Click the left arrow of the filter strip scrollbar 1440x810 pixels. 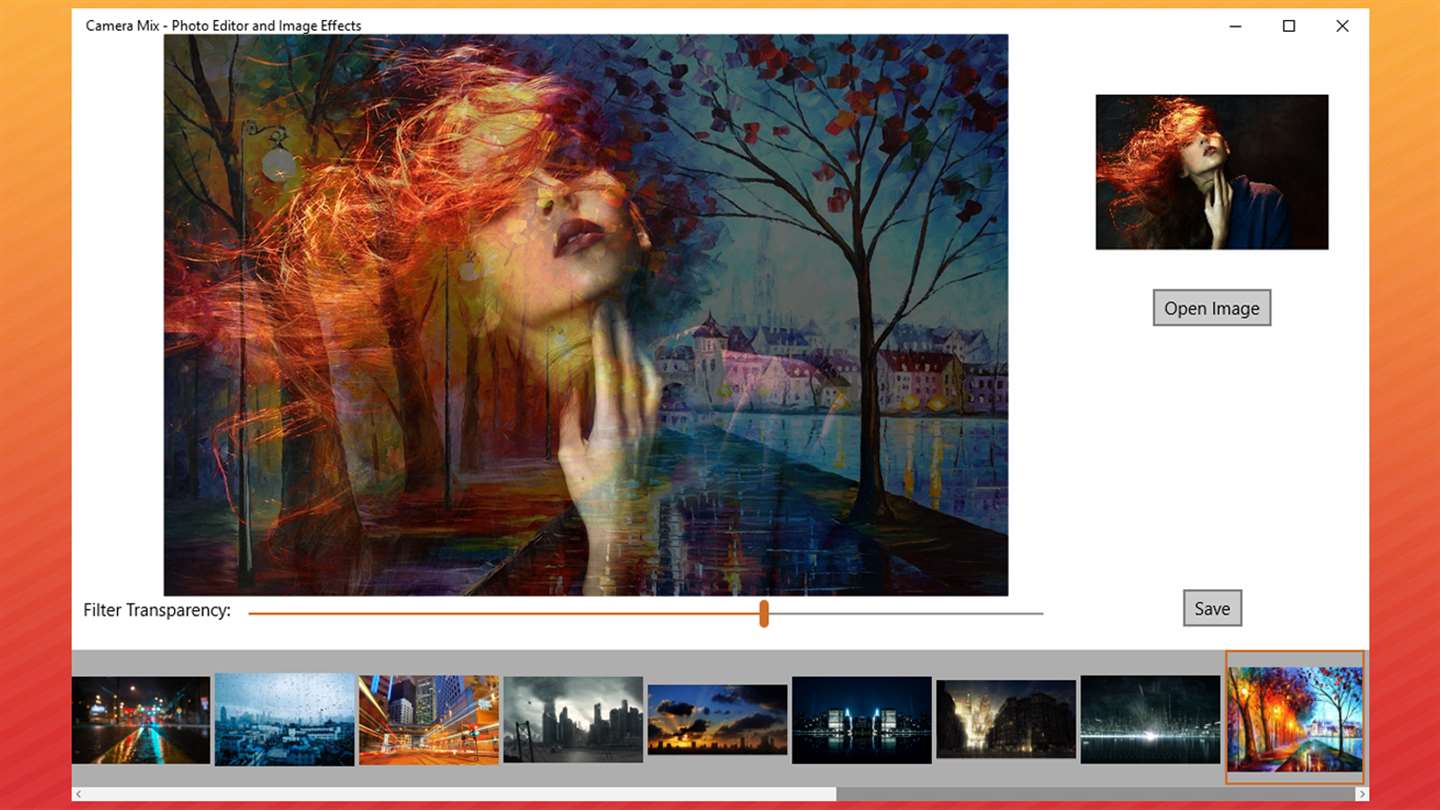[x=79, y=794]
